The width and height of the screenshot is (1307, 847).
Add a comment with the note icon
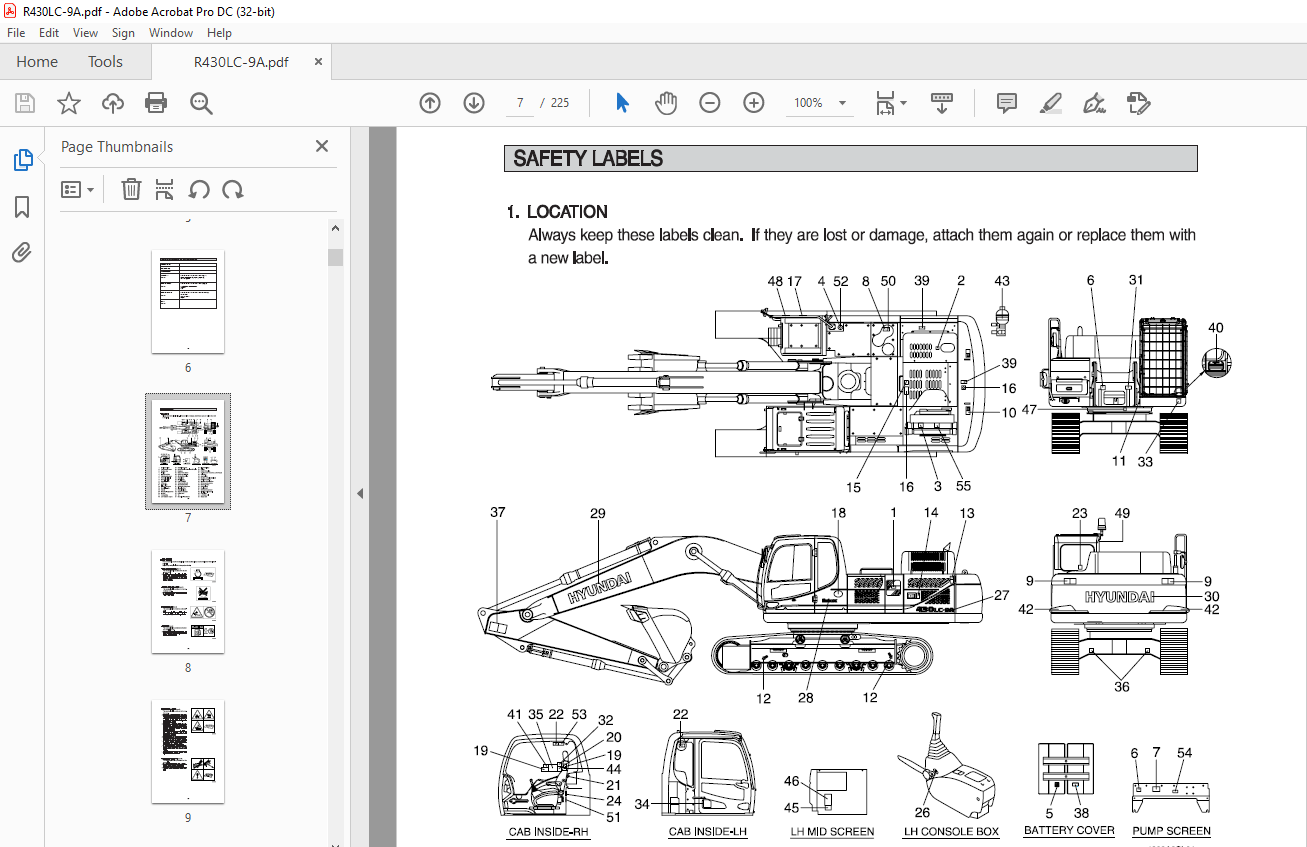point(1006,103)
